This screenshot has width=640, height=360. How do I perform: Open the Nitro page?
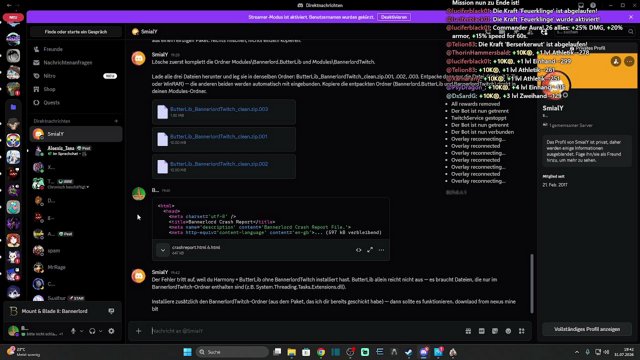[49, 76]
